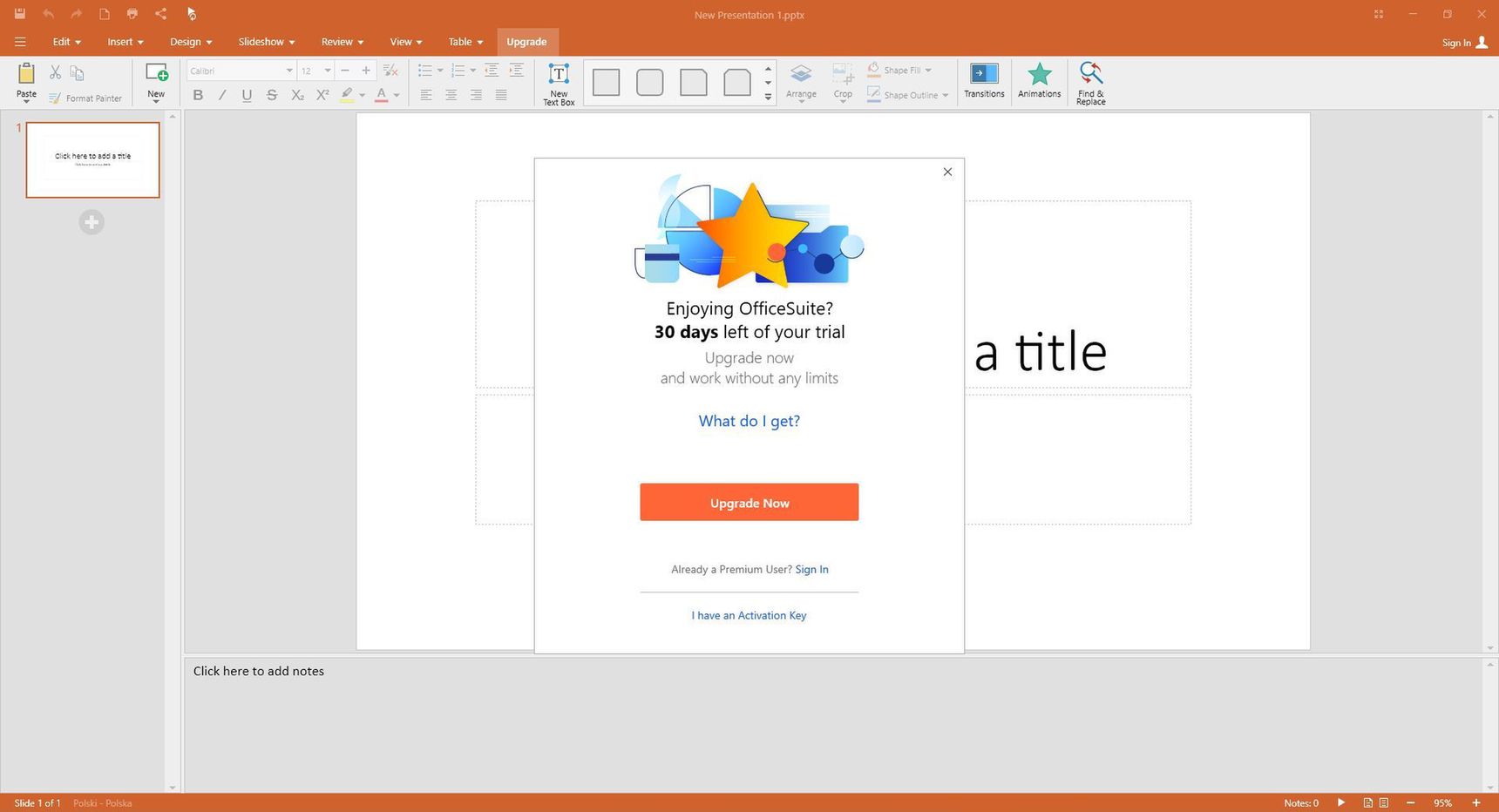The width and height of the screenshot is (1499, 812).
Task: Open the Slideshow menu
Action: coord(267,42)
